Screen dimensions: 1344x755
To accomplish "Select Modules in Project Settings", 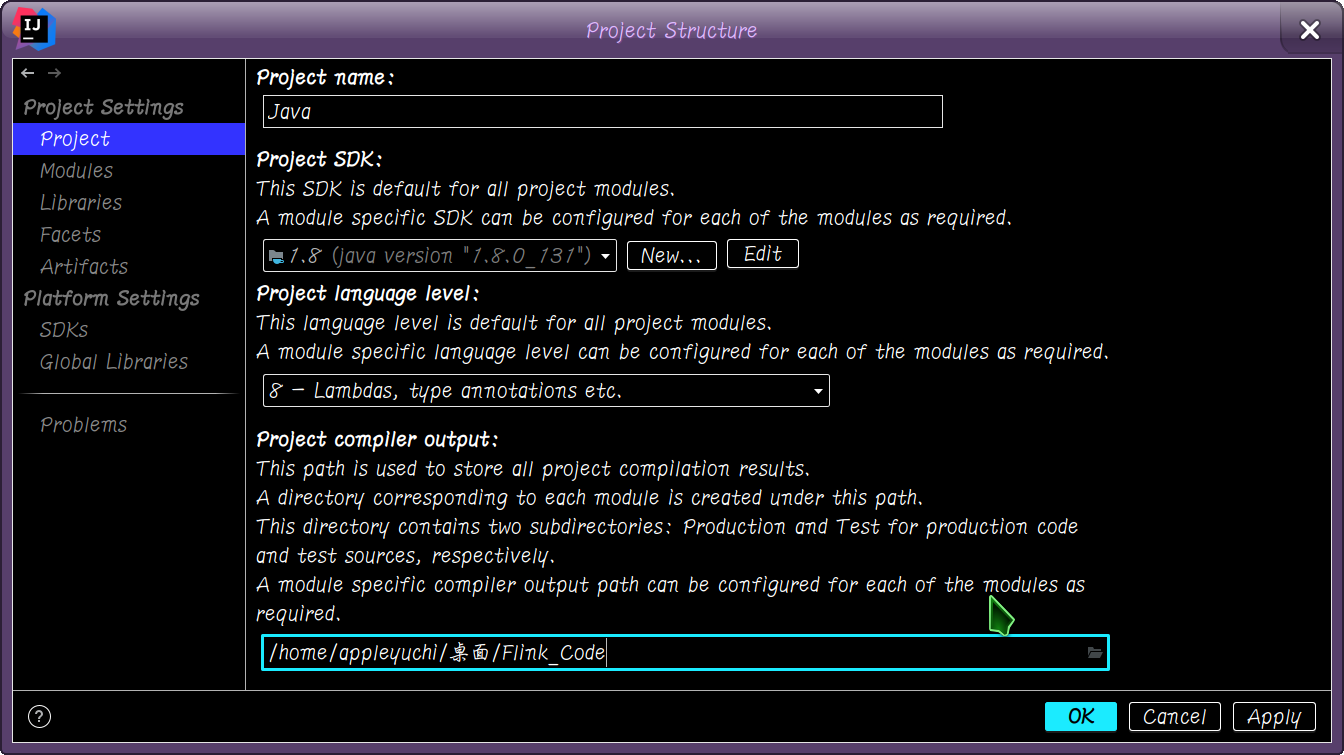I will click(x=76, y=171).
